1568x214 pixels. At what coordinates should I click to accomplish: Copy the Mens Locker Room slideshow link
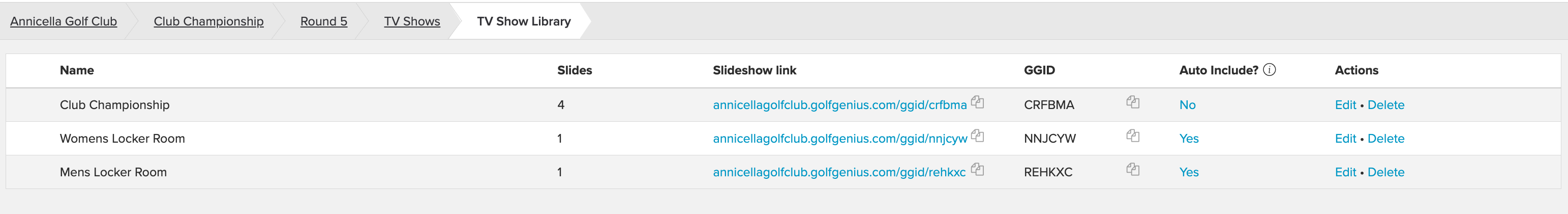(x=977, y=170)
